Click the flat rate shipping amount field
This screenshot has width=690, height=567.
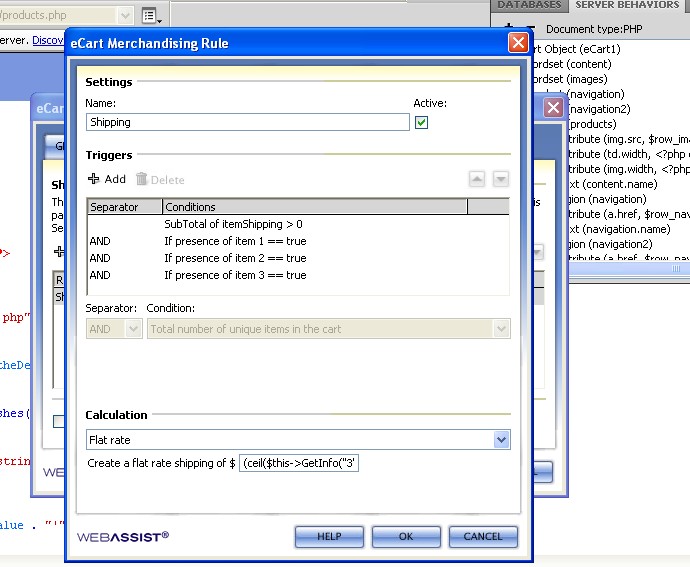click(x=299, y=463)
